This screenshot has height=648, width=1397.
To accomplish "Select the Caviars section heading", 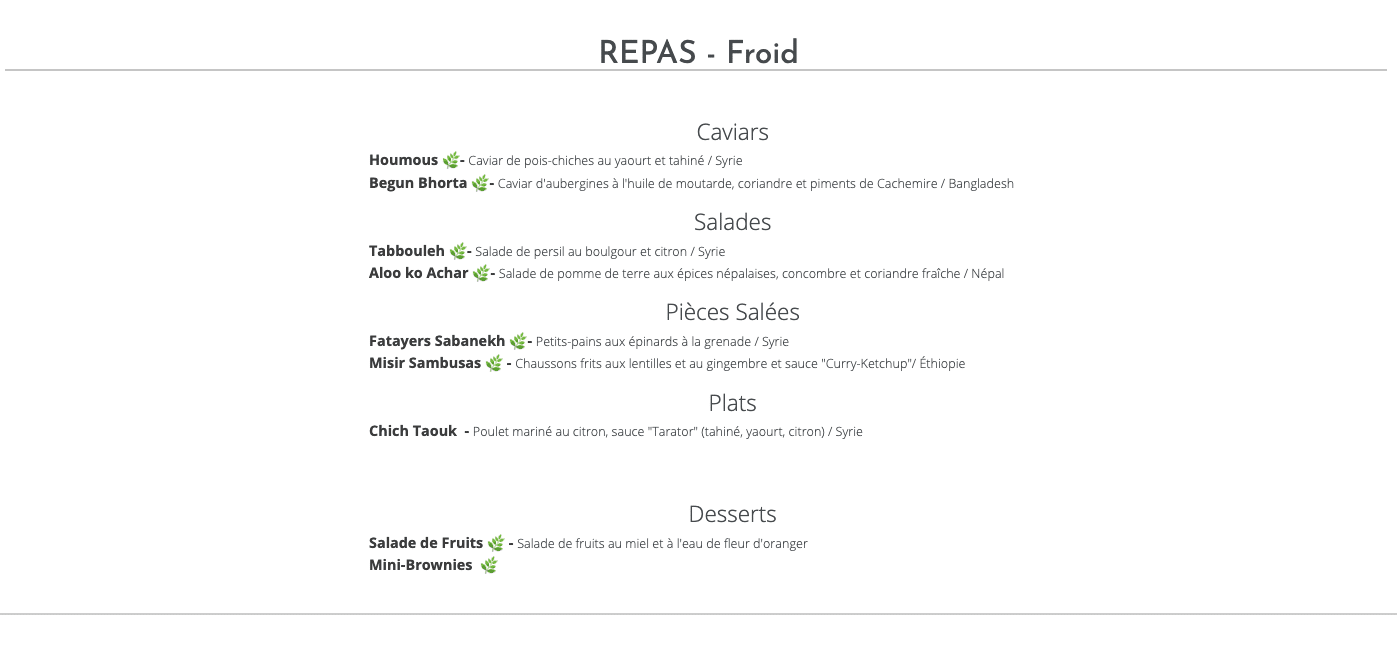I will click(733, 132).
